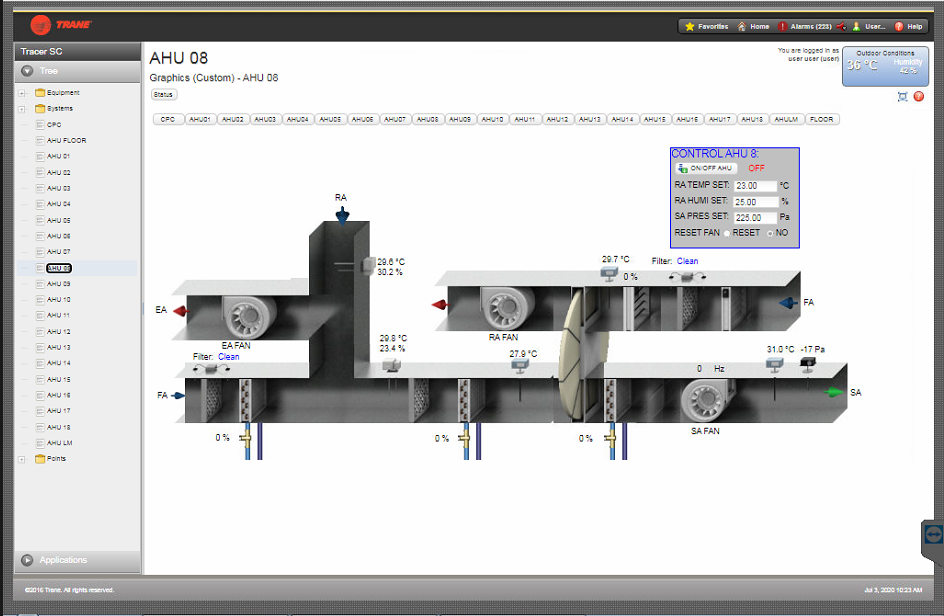Switch to the AHU12 tab

(557, 119)
